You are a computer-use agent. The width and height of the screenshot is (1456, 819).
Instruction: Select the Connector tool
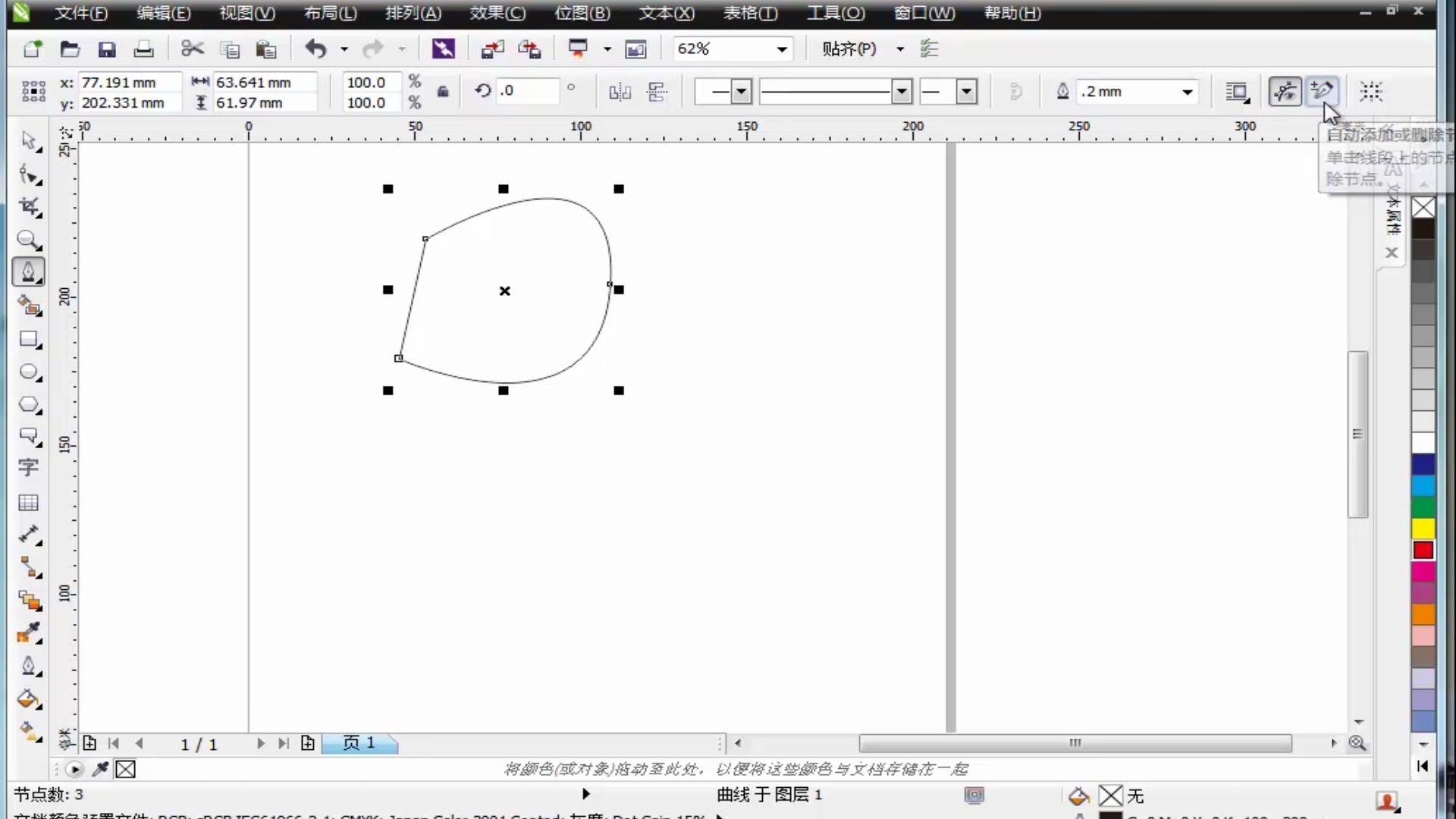click(x=29, y=567)
